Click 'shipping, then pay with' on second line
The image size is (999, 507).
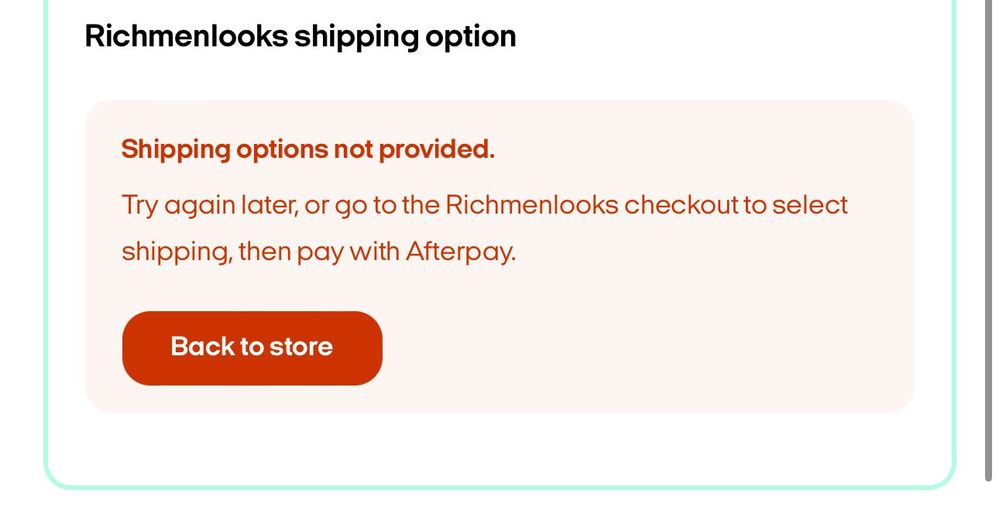pyautogui.click(x=260, y=250)
